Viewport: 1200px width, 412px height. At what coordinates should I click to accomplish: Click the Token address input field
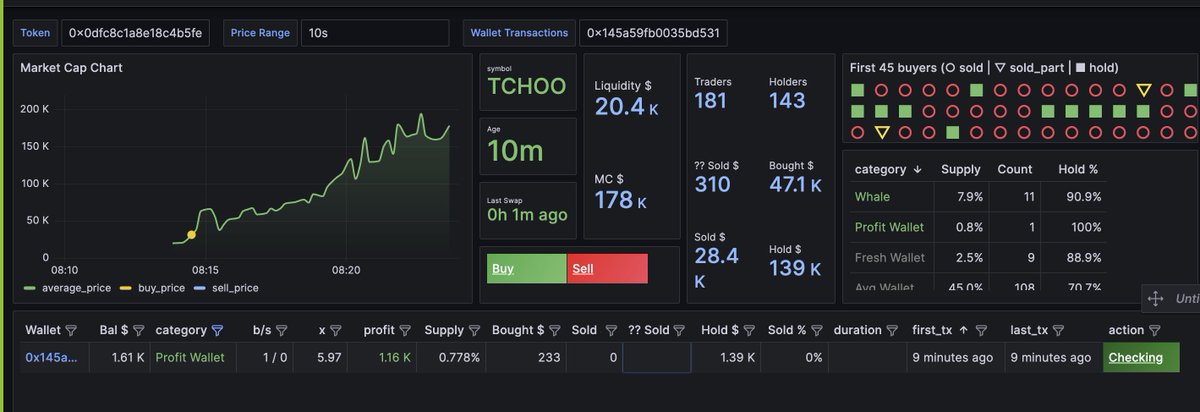[x=135, y=33]
